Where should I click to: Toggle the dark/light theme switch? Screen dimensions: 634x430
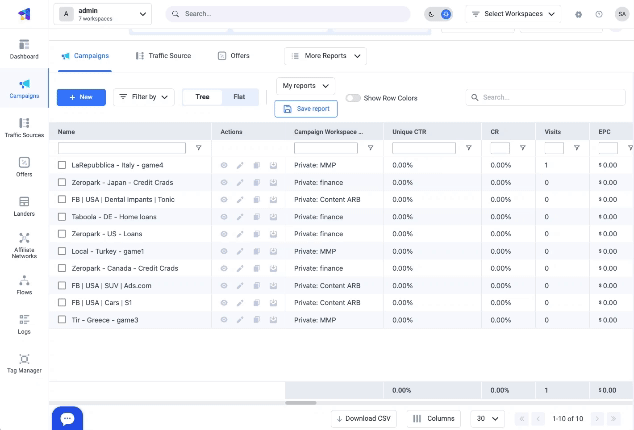(x=438, y=14)
